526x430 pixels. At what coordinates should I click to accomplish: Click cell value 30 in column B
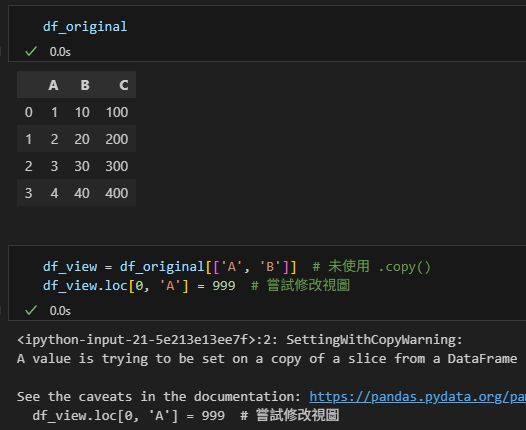[82, 166]
